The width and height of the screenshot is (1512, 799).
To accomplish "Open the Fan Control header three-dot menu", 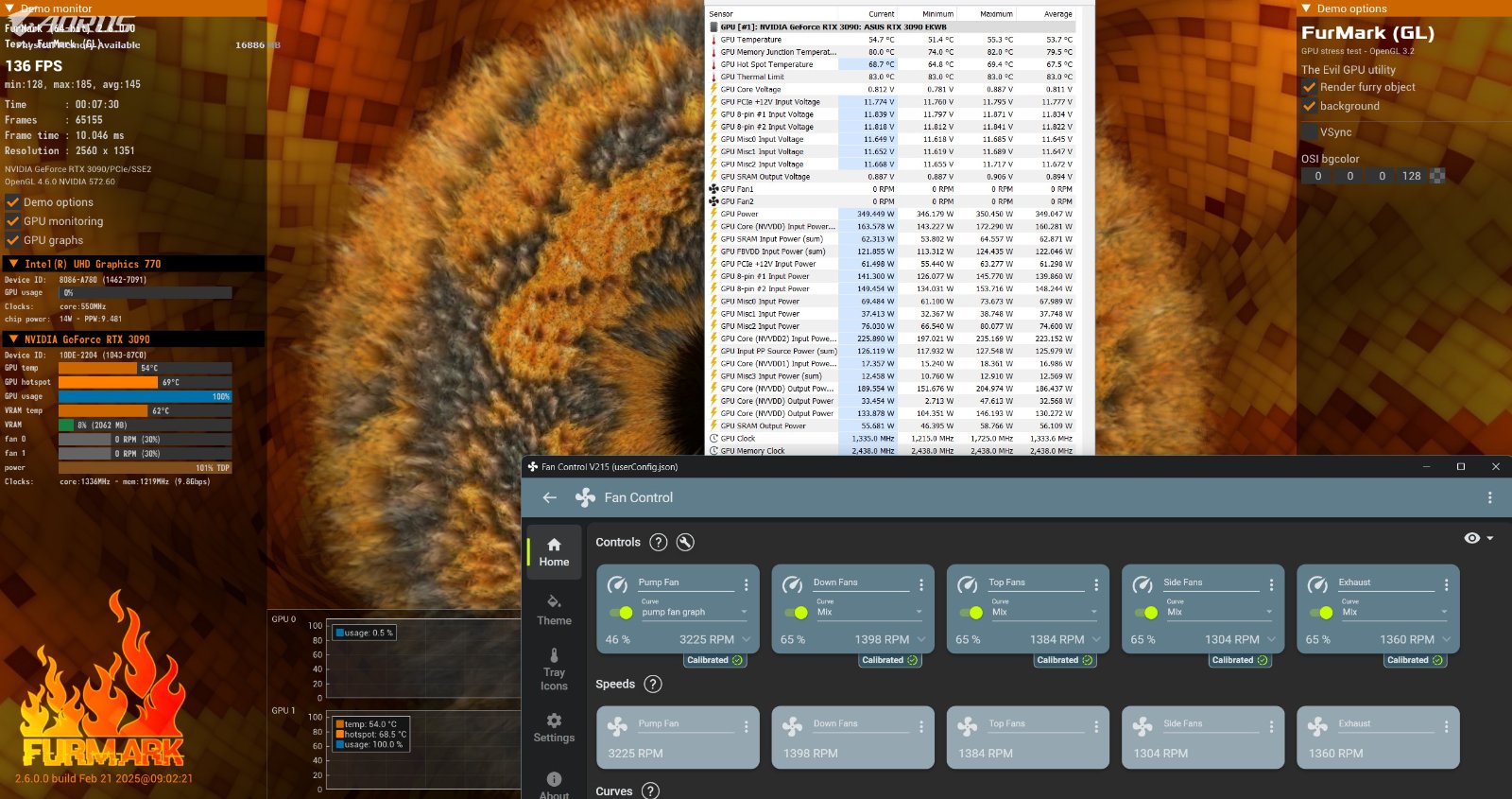I will coord(1489,497).
